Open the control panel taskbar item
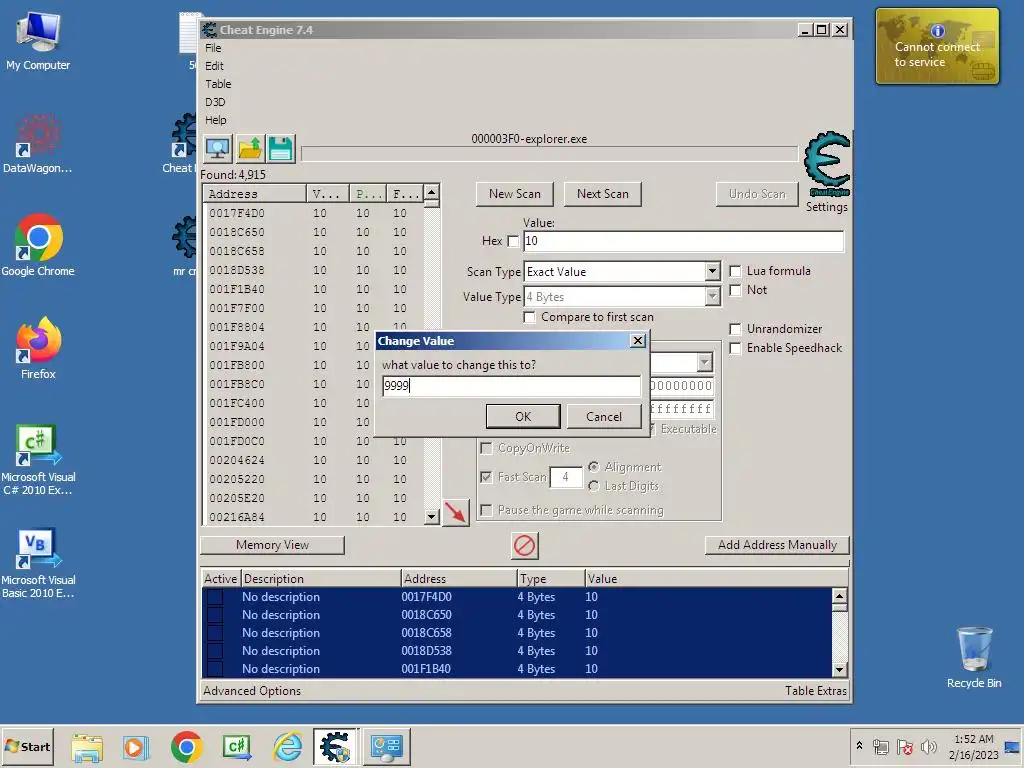Image resolution: width=1024 pixels, height=768 pixels. [387, 747]
